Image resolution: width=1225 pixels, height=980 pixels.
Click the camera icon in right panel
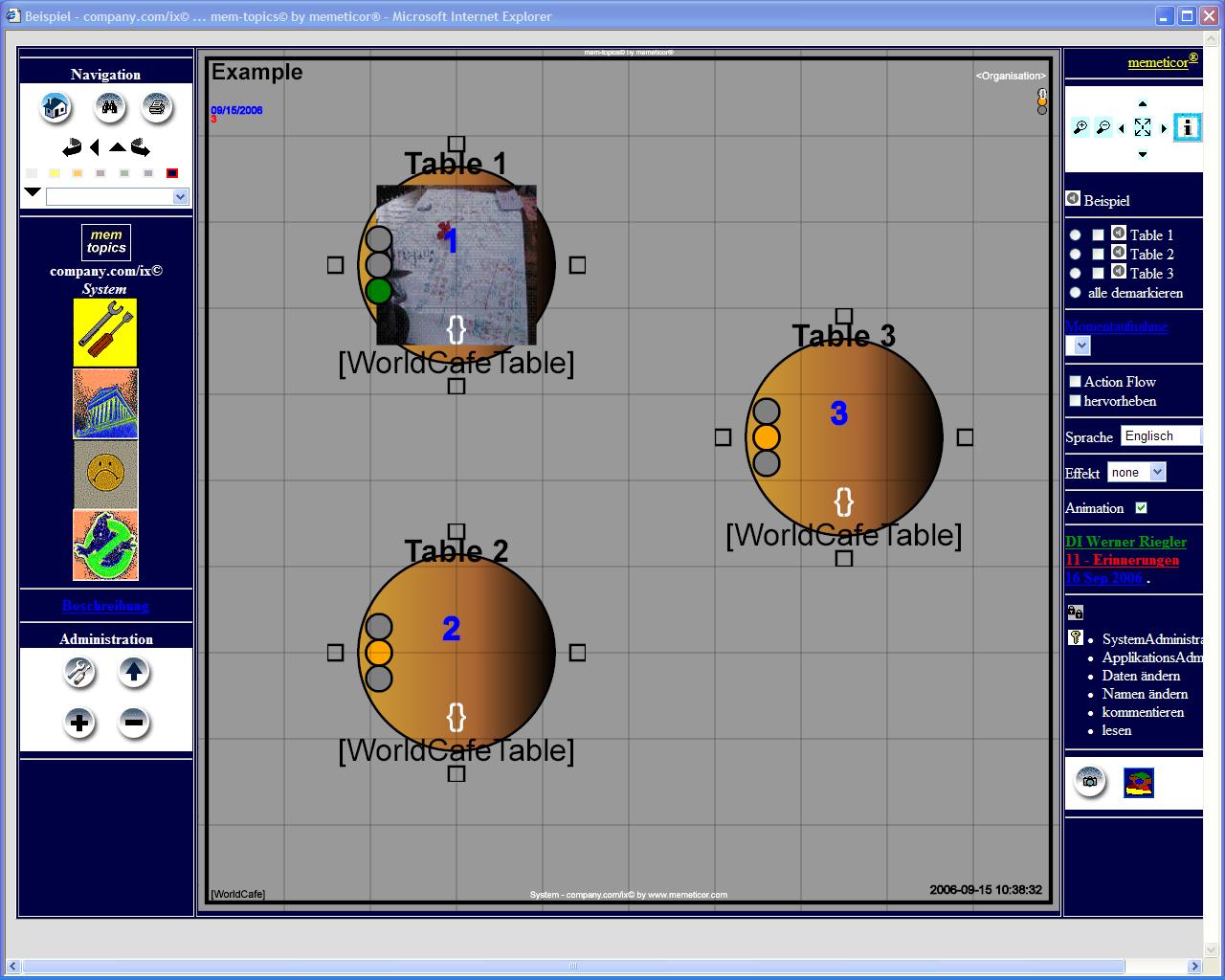pos(1089,781)
